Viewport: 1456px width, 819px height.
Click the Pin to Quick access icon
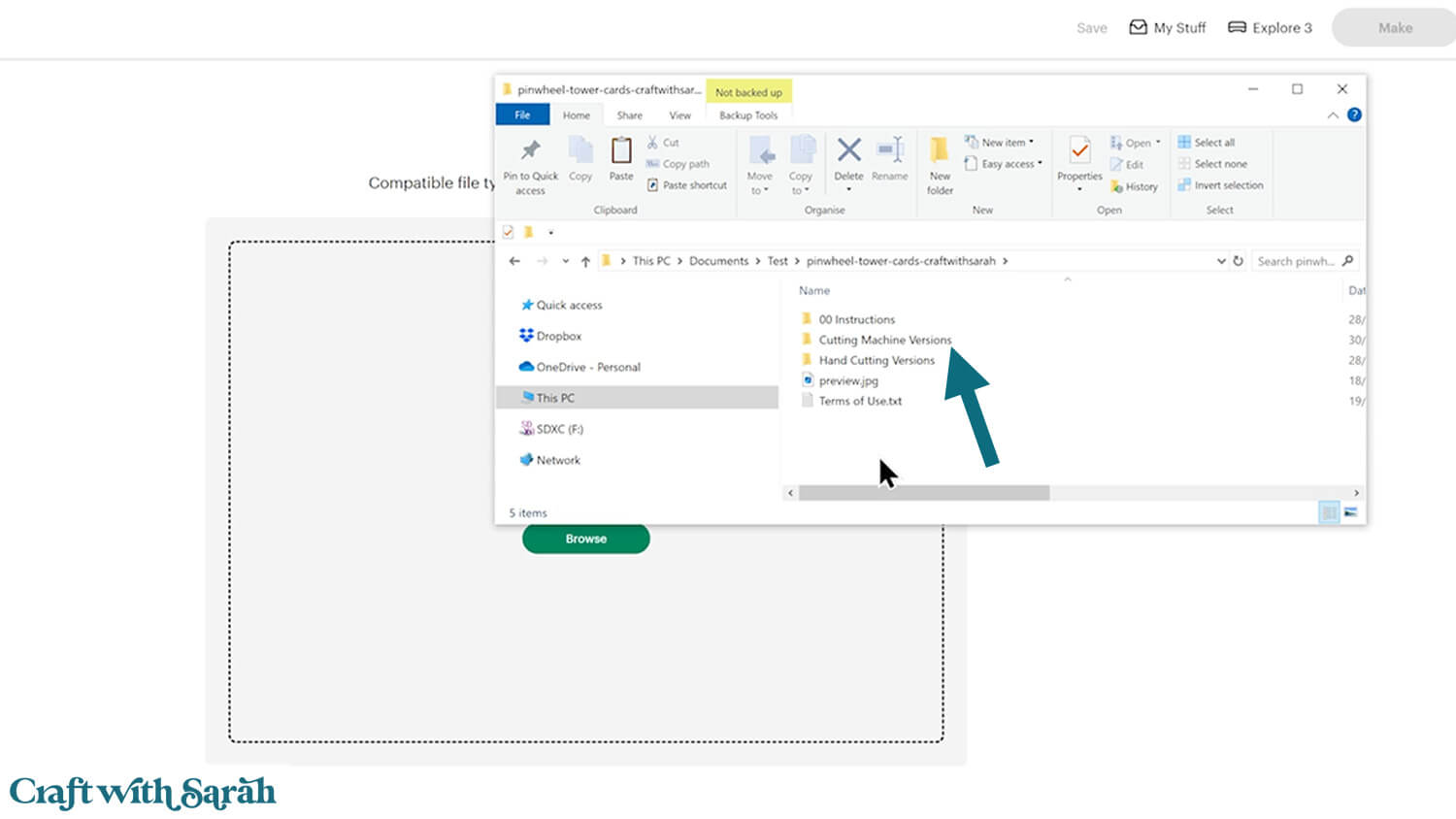click(530, 151)
